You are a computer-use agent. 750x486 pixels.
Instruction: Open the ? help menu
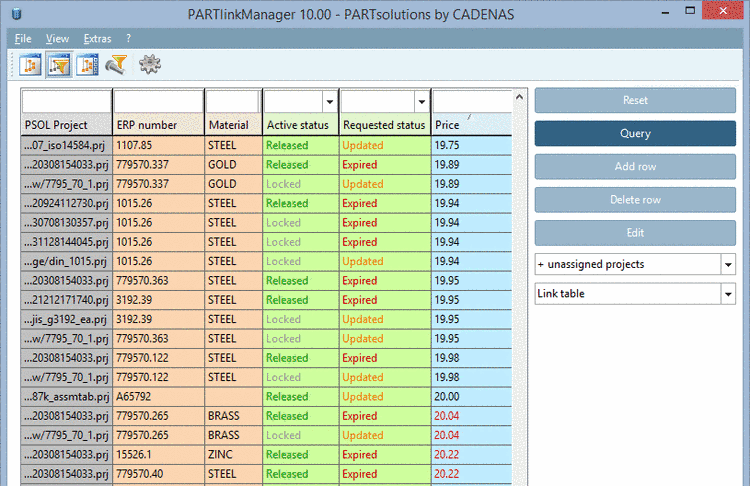coord(128,39)
